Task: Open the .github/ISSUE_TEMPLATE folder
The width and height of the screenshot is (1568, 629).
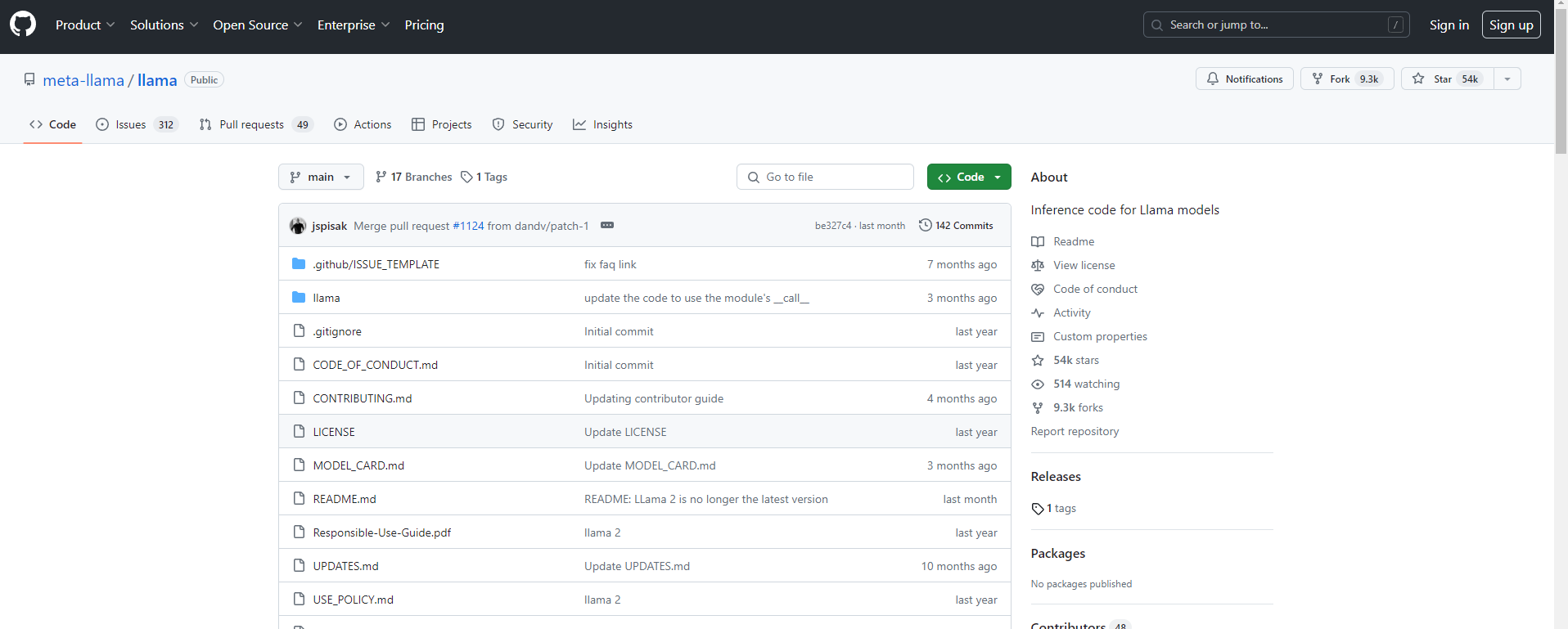Action: pyautogui.click(x=376, y=264)
